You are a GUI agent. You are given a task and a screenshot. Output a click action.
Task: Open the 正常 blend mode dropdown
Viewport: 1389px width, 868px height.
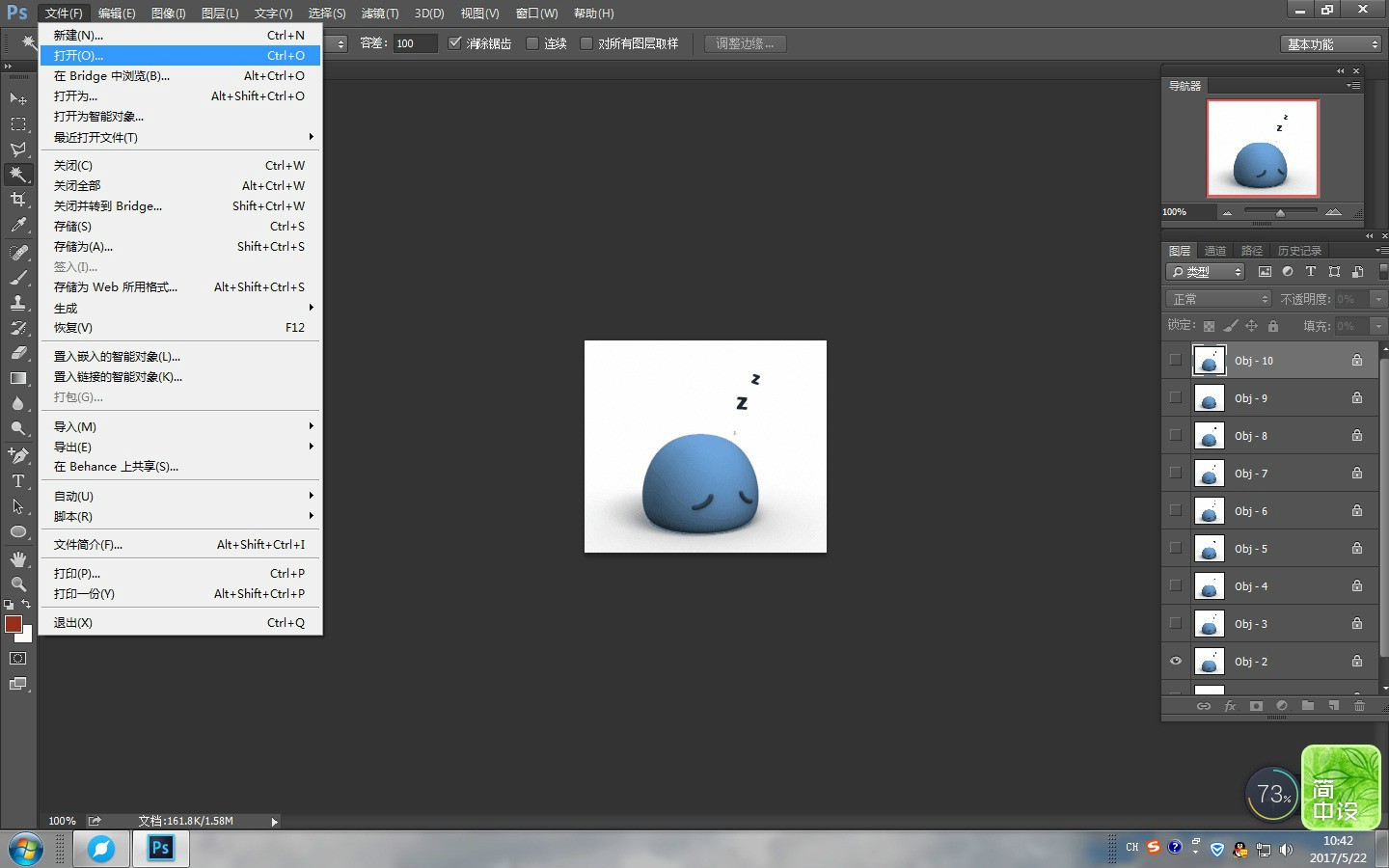(x=1219, y=299)
